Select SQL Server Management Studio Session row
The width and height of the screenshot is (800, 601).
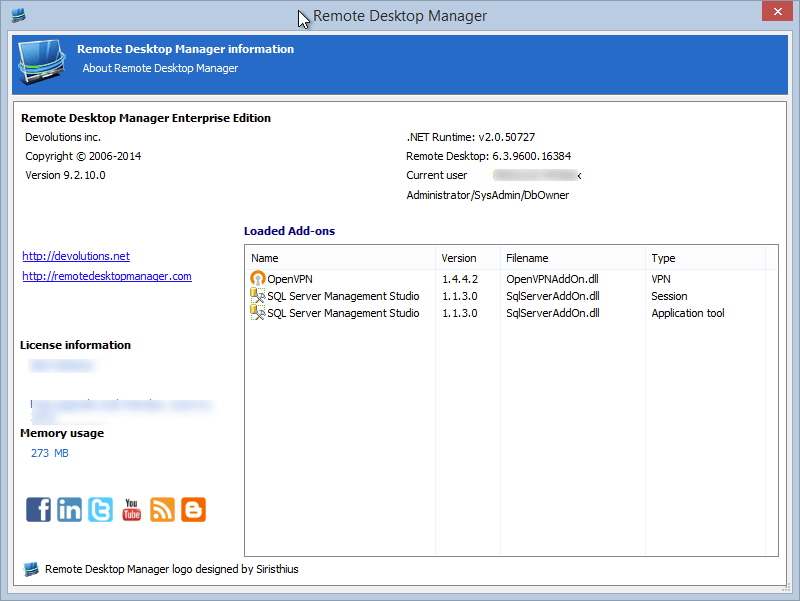tap(511, 296)
